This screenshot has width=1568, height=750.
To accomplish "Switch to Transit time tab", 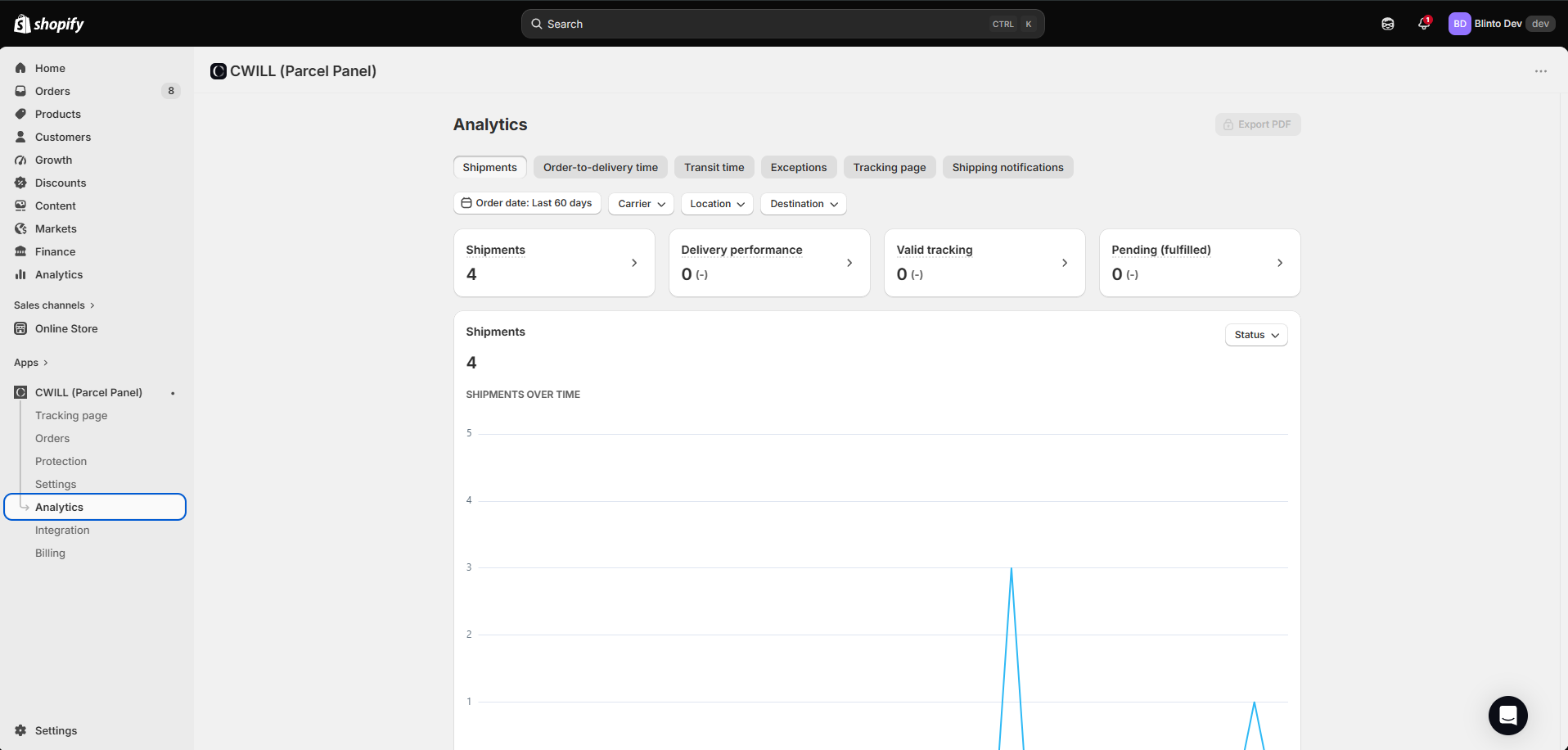I will point(714,167).
